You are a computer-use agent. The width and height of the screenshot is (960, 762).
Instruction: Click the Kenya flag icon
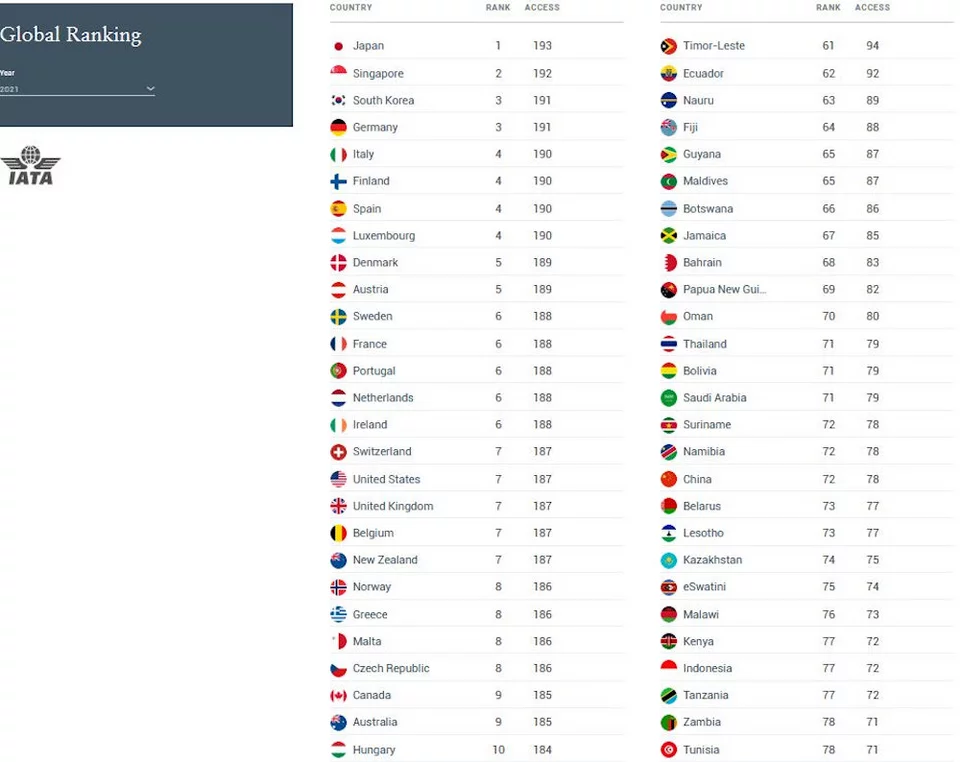[669, 641]
